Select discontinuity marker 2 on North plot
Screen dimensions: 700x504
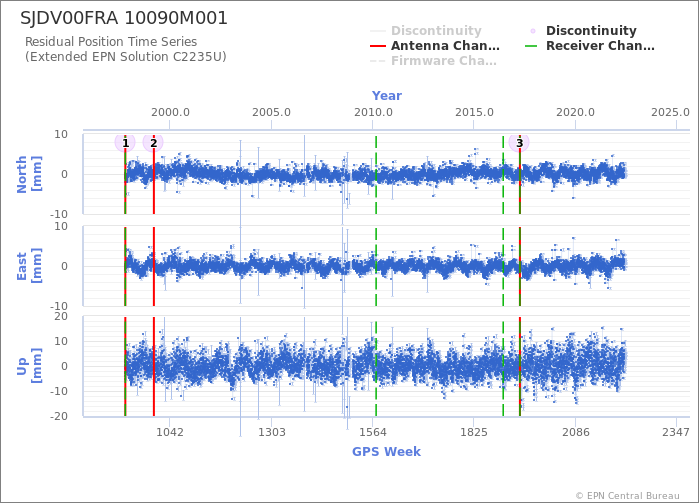(x=153, y=143)
